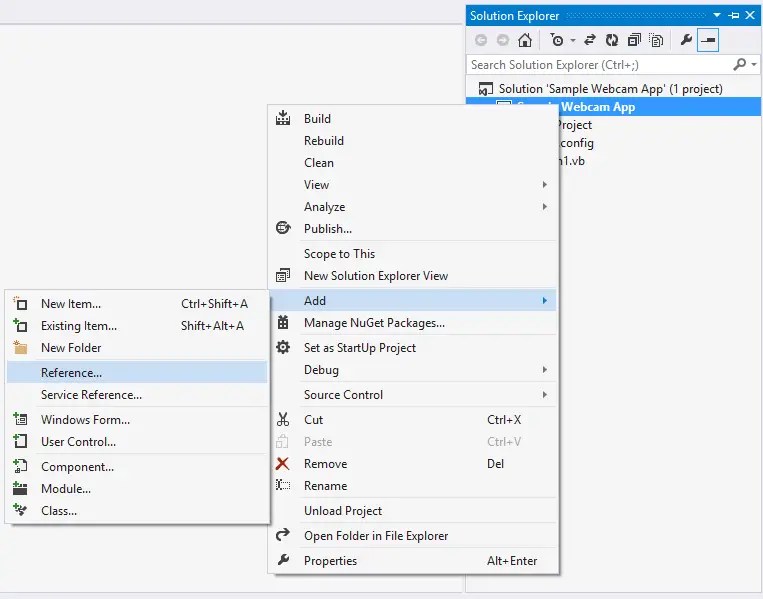Select Solution 'Sample Webcam App' tree node
Screen dimensions: 763x599
pyautogui.click(x=601, y=89)
